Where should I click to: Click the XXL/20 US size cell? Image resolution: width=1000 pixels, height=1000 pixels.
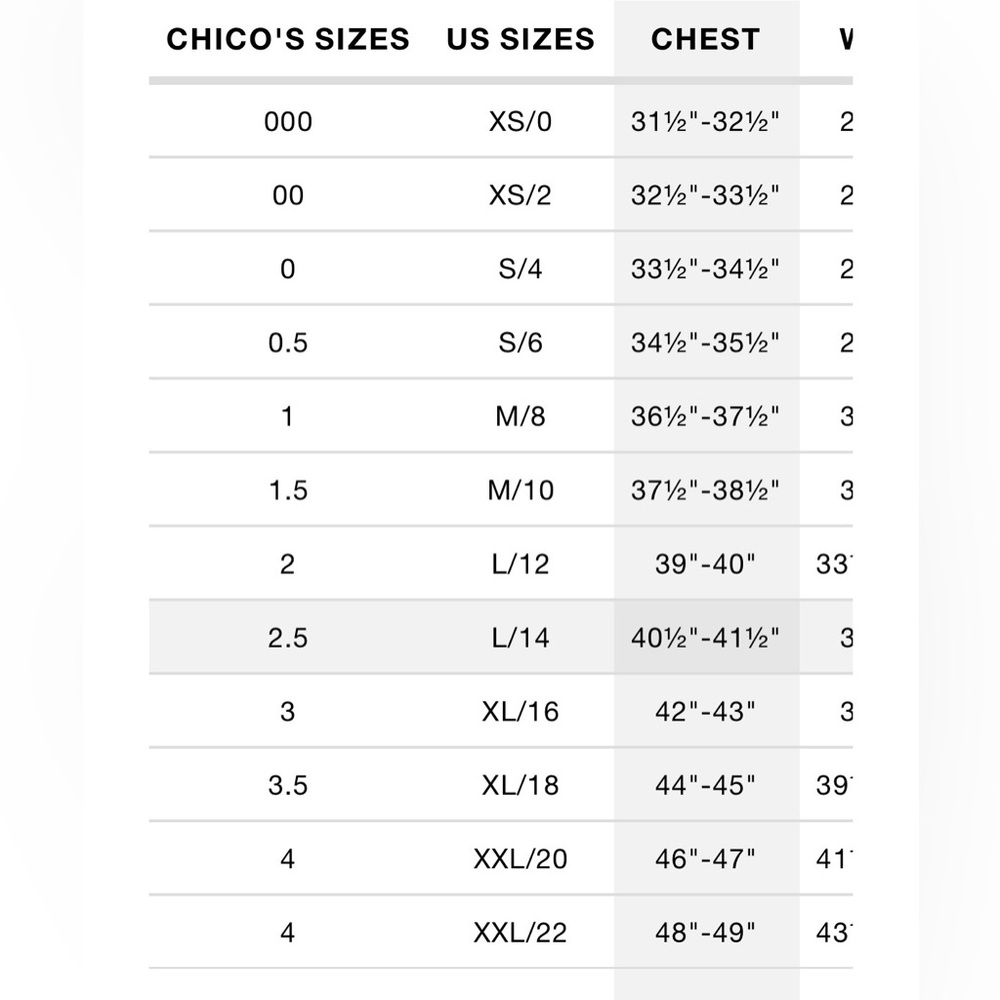[x=520, y=859]
